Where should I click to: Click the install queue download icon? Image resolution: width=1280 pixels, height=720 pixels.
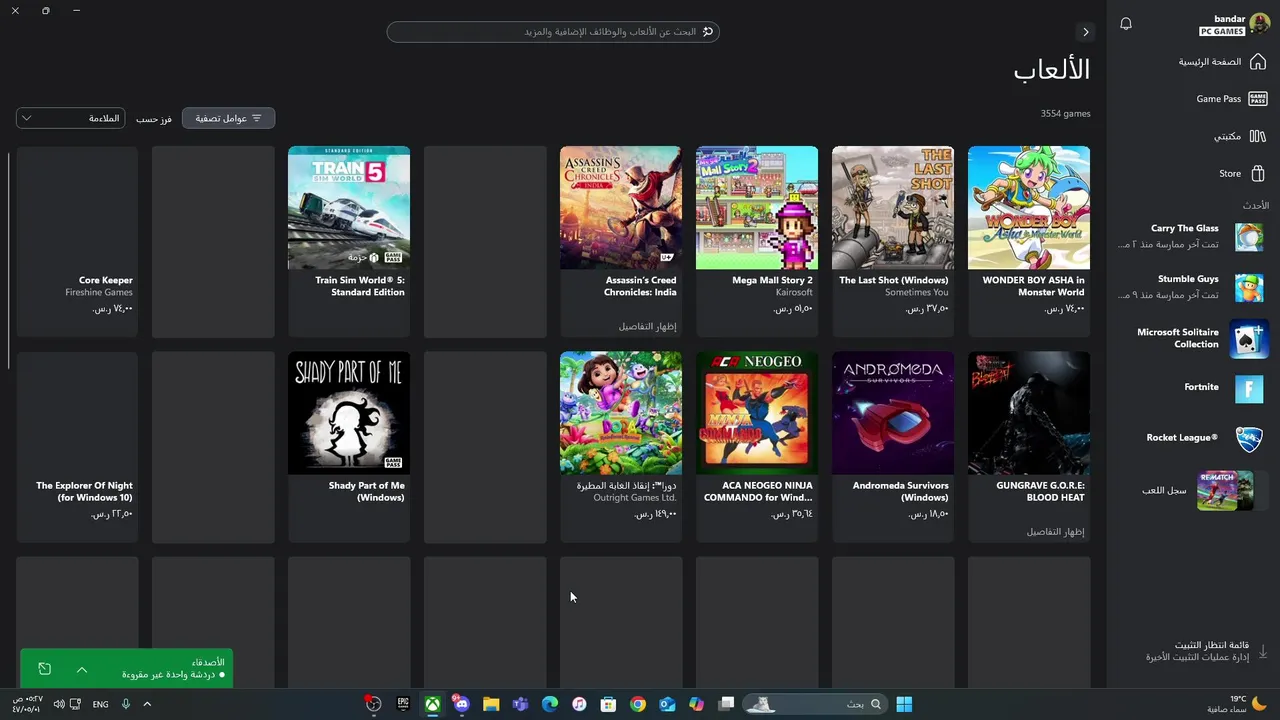point(1263,651)
